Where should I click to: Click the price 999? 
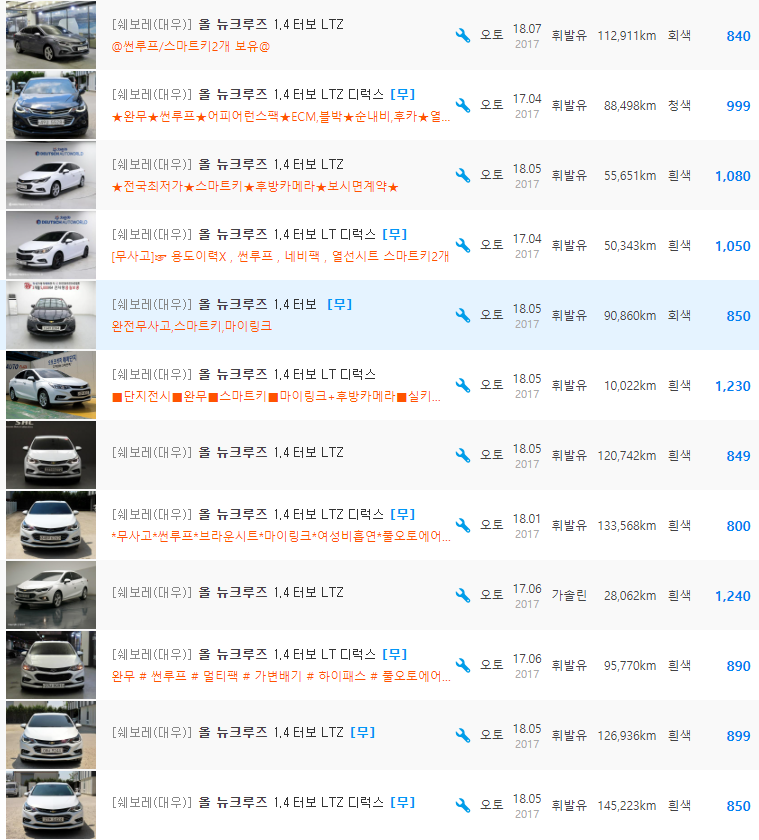pos(738,106)
